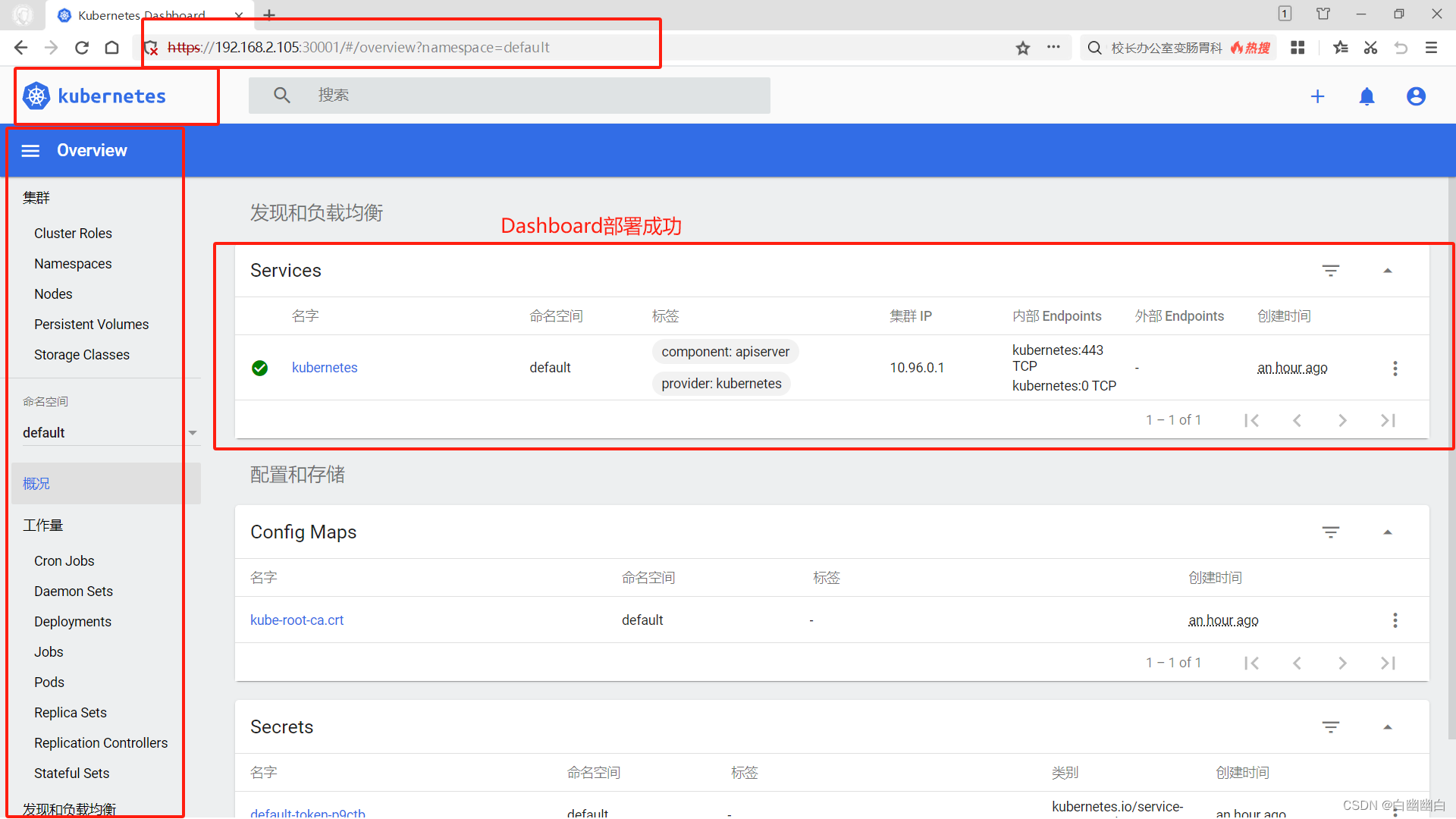Open the kubernetes service link
Screen dimensions: 1456x819
click(324, 368)
